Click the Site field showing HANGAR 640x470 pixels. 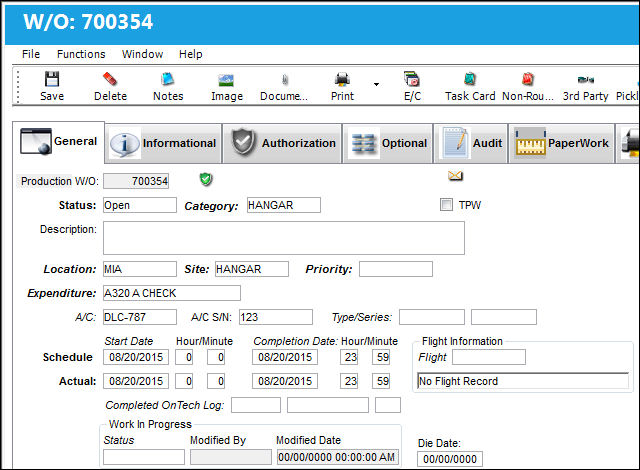(252, 269)
